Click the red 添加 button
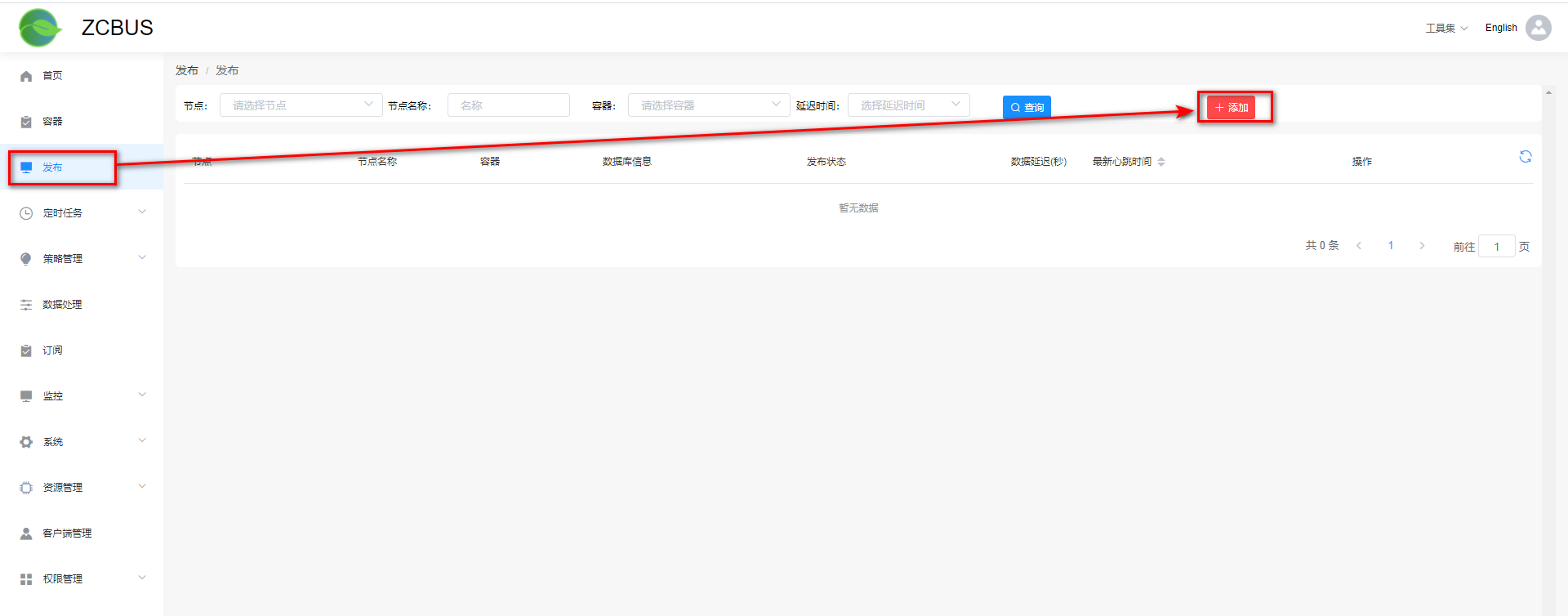The width and height of the screenshot is (1568, 616). point(1231,107)
